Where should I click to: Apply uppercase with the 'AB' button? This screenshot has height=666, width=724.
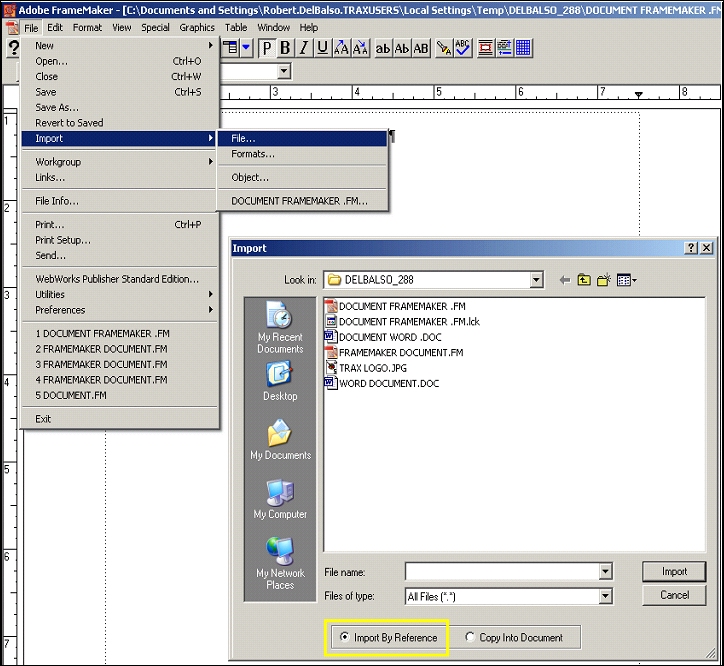pyautogui.click(x=421, y=48)
